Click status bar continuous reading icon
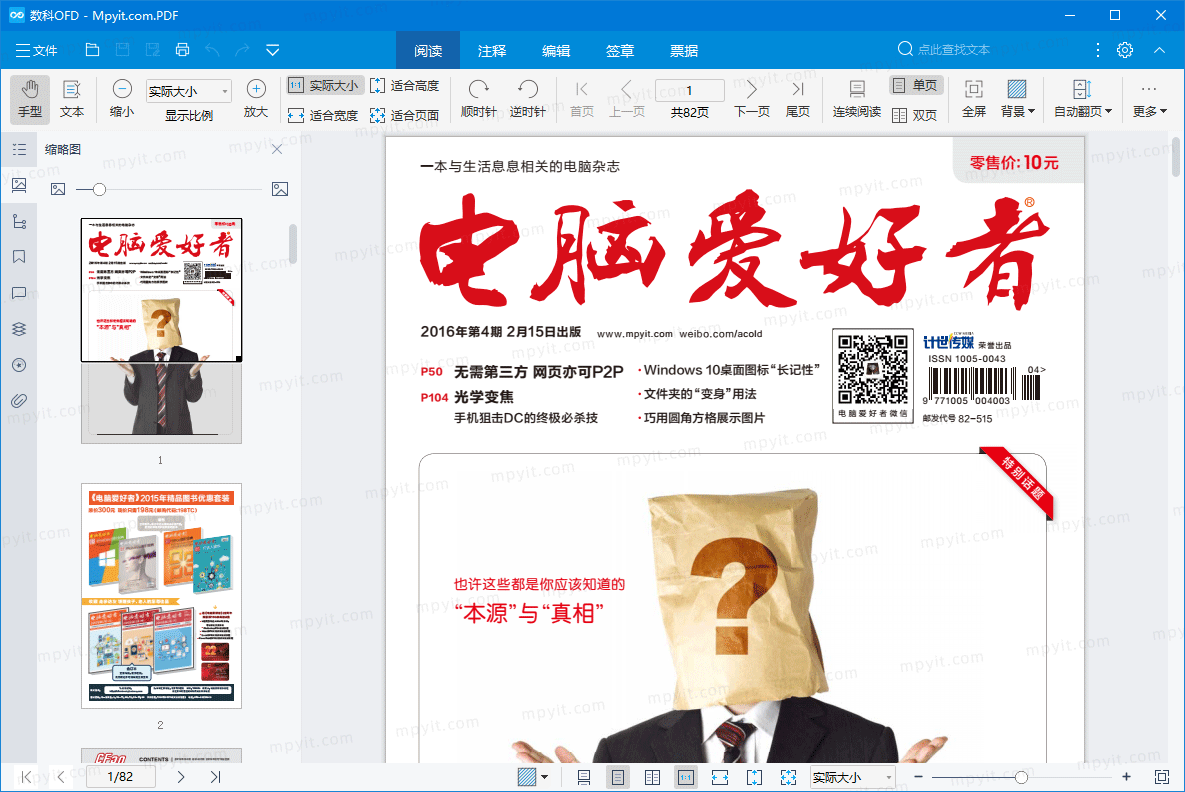The image size is (1185, 792). click(x=583, y=777)
